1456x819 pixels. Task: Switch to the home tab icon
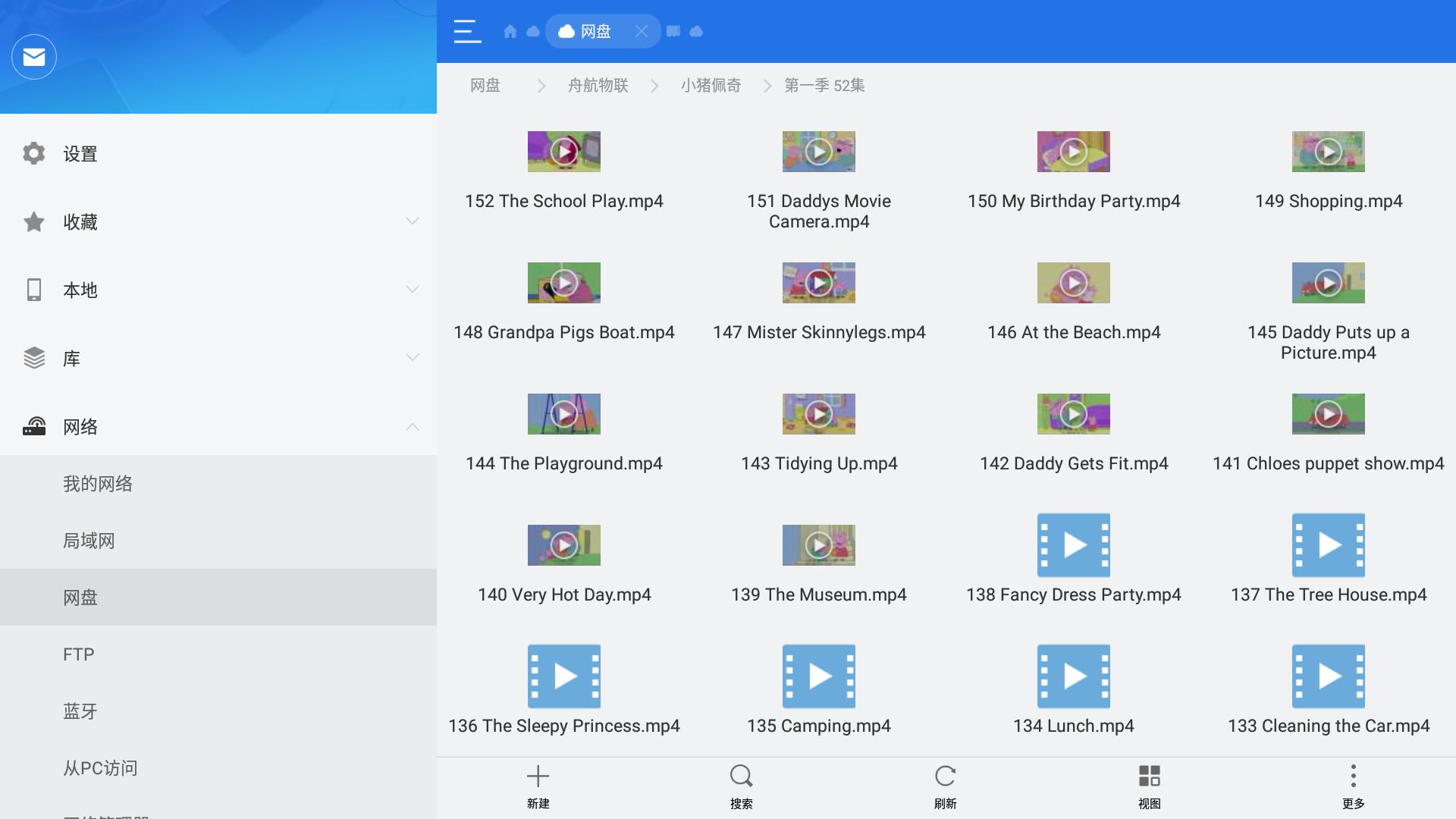510,31
